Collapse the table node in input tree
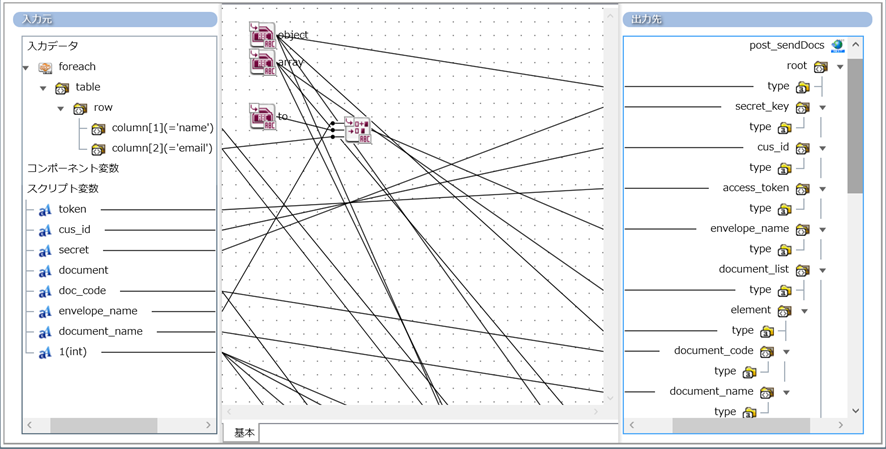The image size is (886, 449). (44, 88)
